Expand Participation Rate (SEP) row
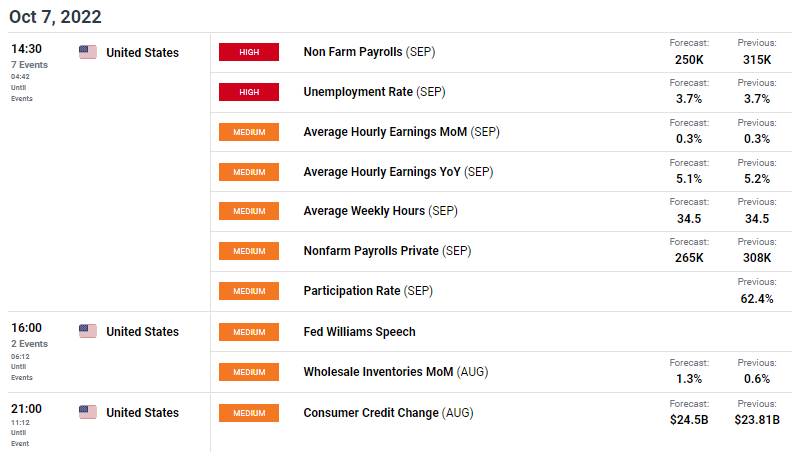792x455 pixels. point(501,291)
